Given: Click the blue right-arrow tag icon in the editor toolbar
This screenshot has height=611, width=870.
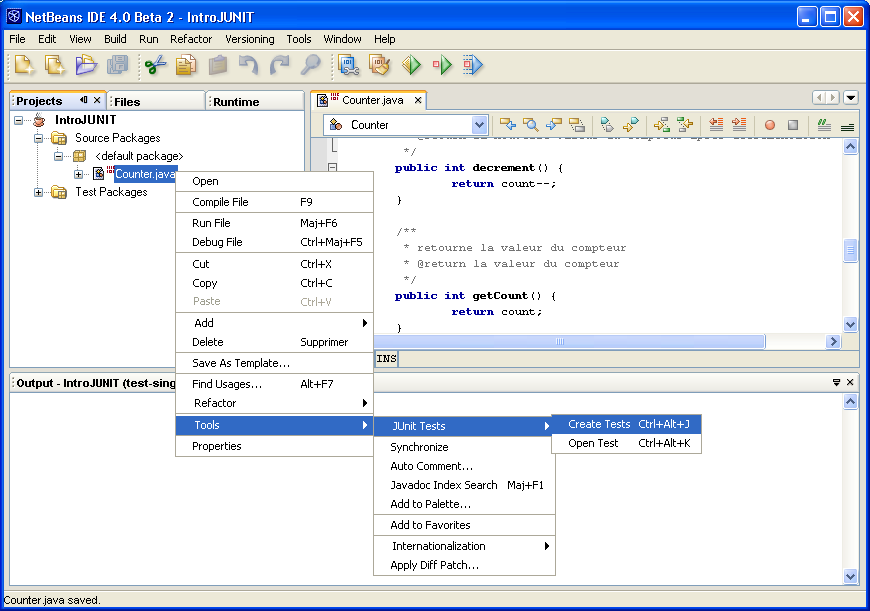Looking at the screenshot, I should point(554,124).
